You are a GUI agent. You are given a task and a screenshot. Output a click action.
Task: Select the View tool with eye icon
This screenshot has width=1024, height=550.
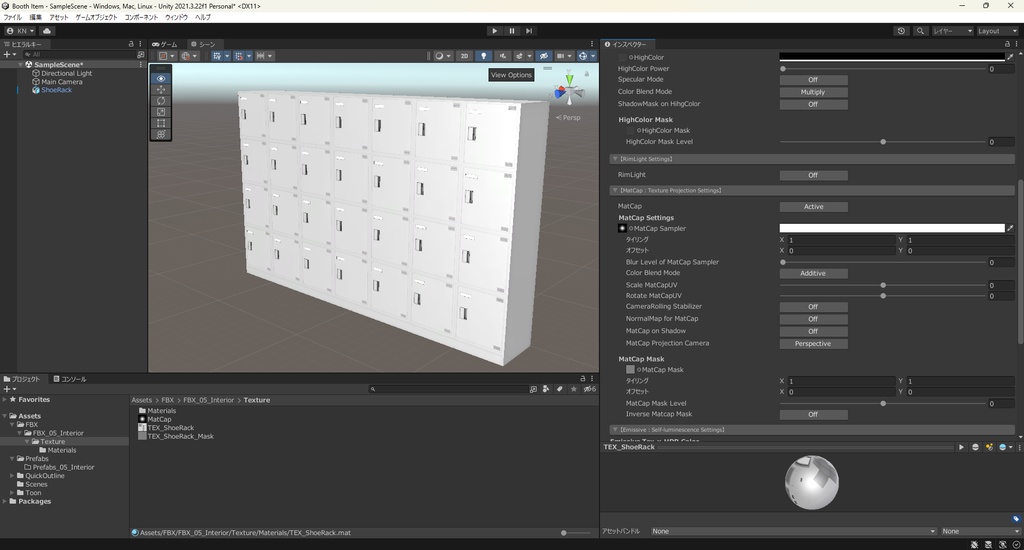click(x=161, y=78)
